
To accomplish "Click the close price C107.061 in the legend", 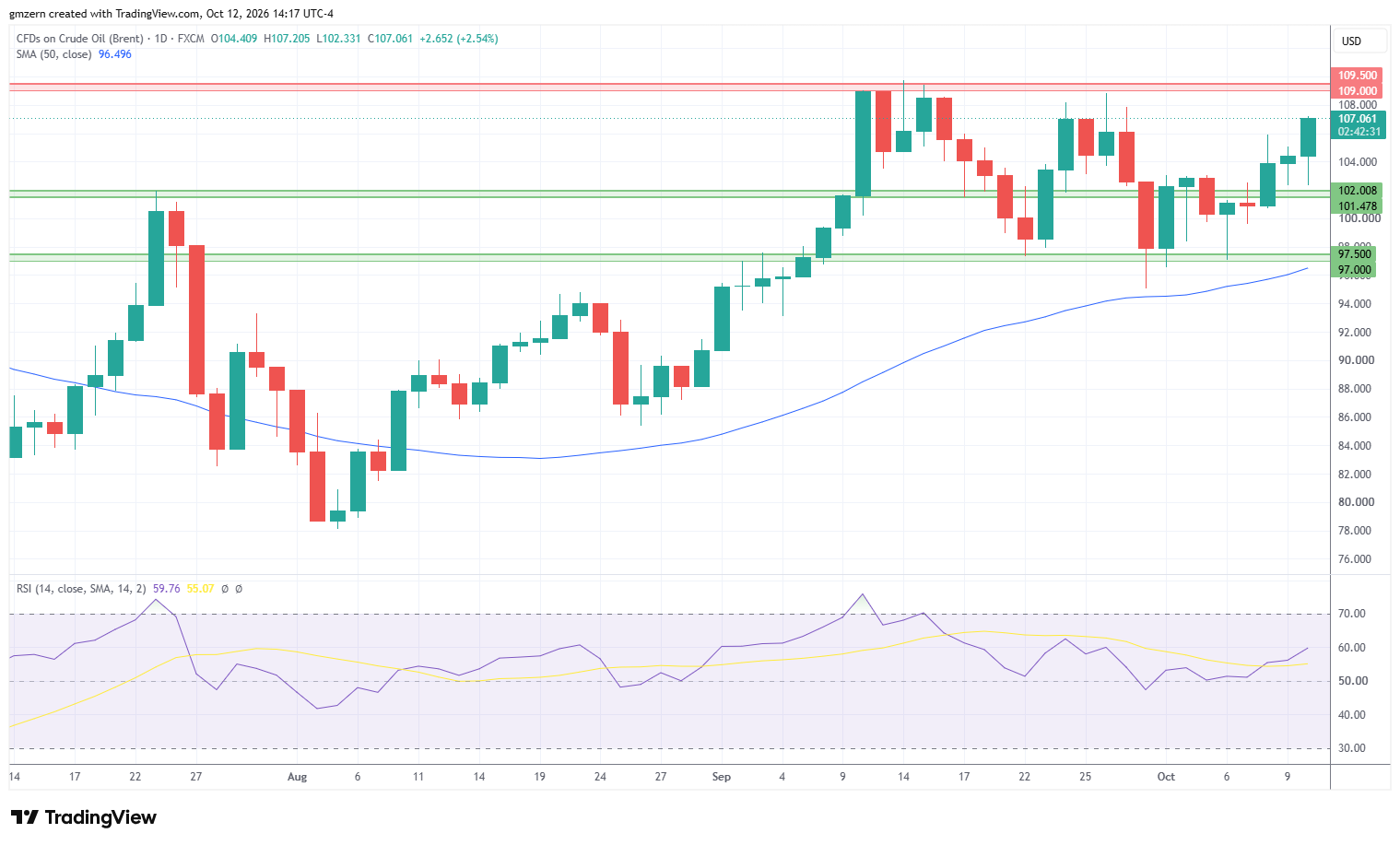I will click(390, 39).
